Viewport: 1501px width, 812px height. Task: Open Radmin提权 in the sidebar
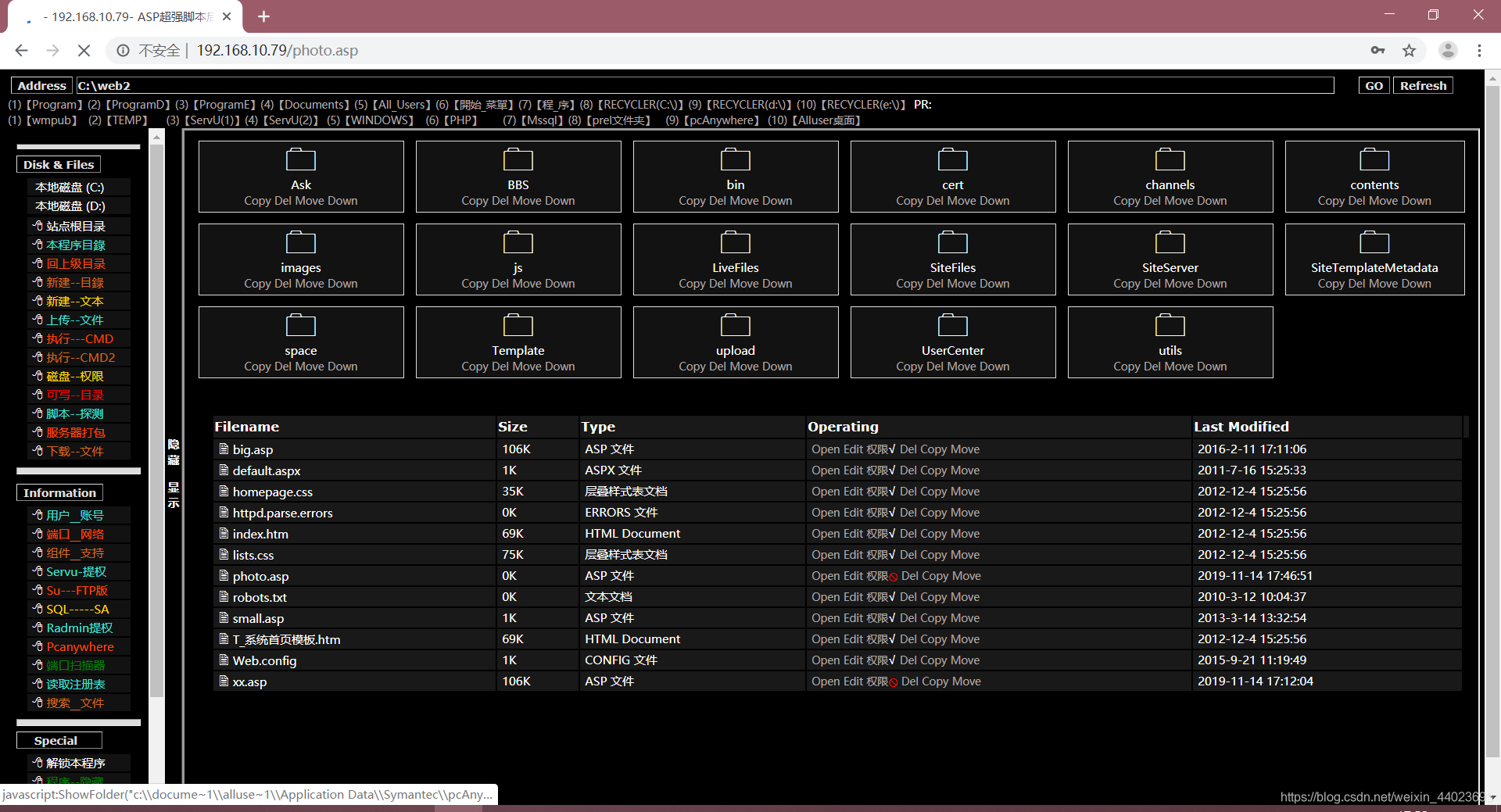pyautogui.click(x=80, y=628)
